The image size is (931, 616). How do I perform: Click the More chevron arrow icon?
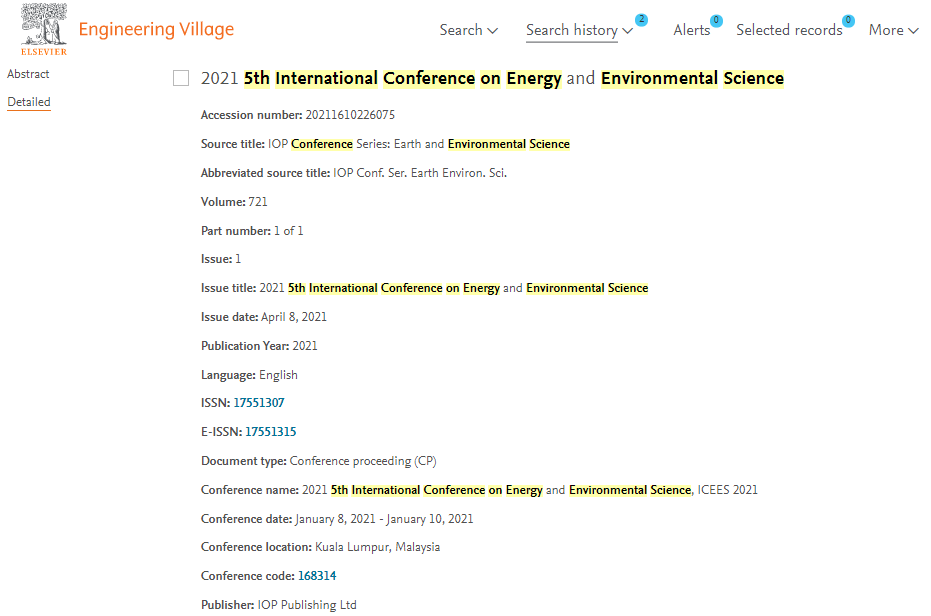[x=913, y=31]
